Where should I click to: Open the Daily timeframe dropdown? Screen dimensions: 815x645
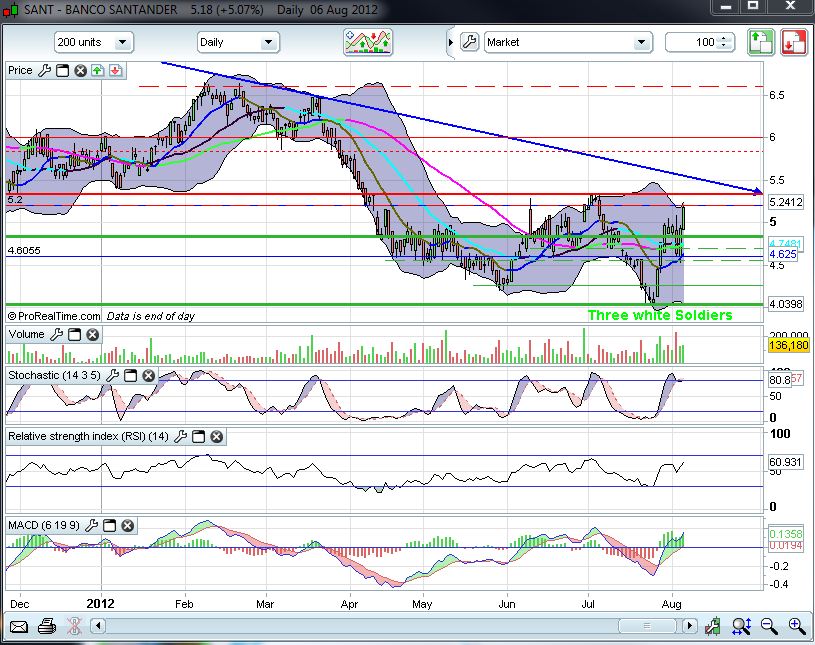[x=238, y=42]
